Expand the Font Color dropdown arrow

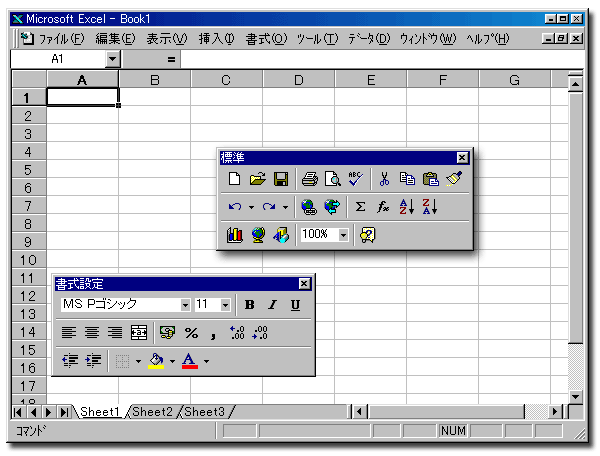[206, 361]
